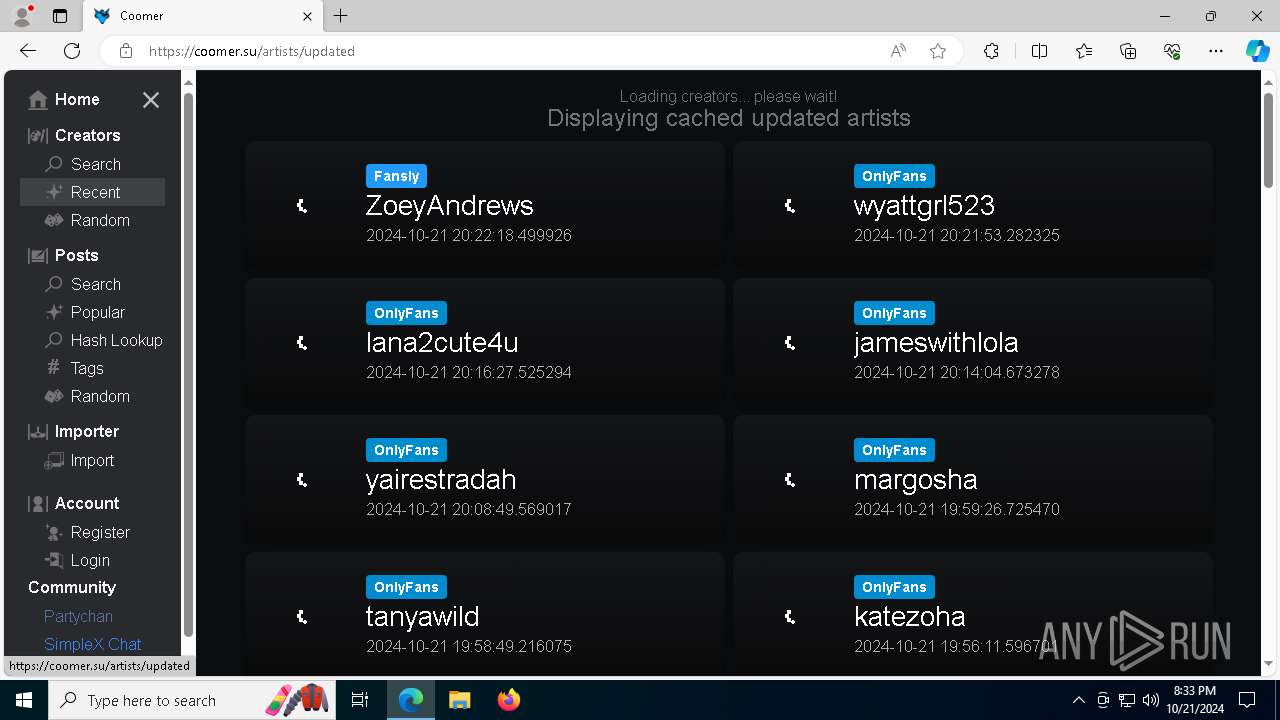Screen dimensions: 1280x720
Task: Click the Posts section icon
Action: [38, 256]
